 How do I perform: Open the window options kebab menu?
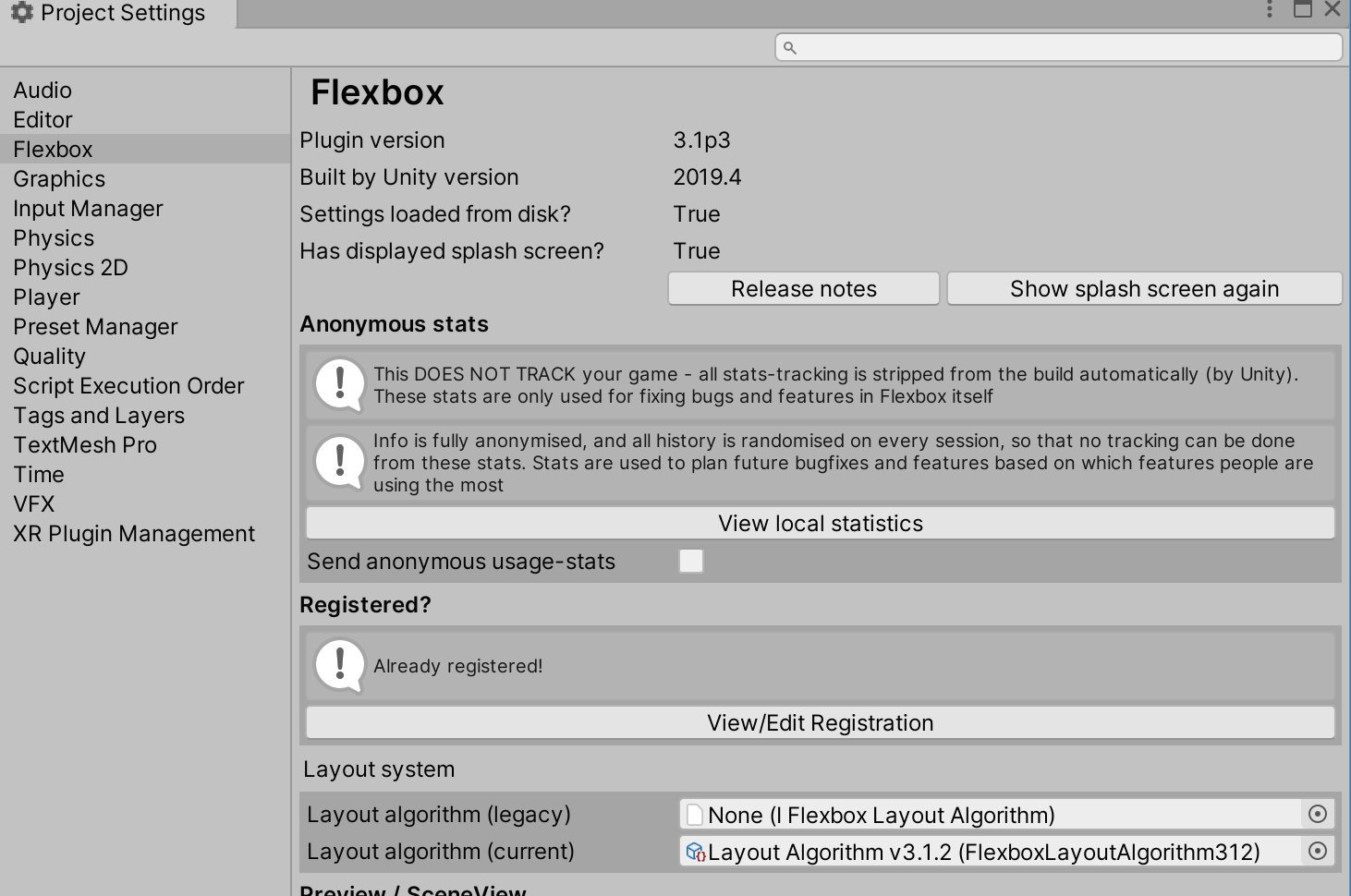[1270, 9]
